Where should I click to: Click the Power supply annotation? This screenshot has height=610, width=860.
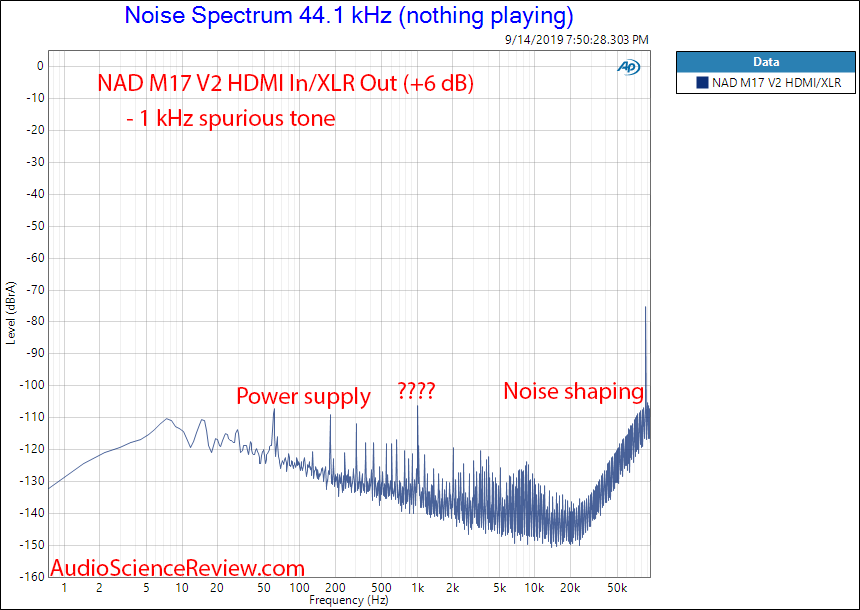coord(303,396)
